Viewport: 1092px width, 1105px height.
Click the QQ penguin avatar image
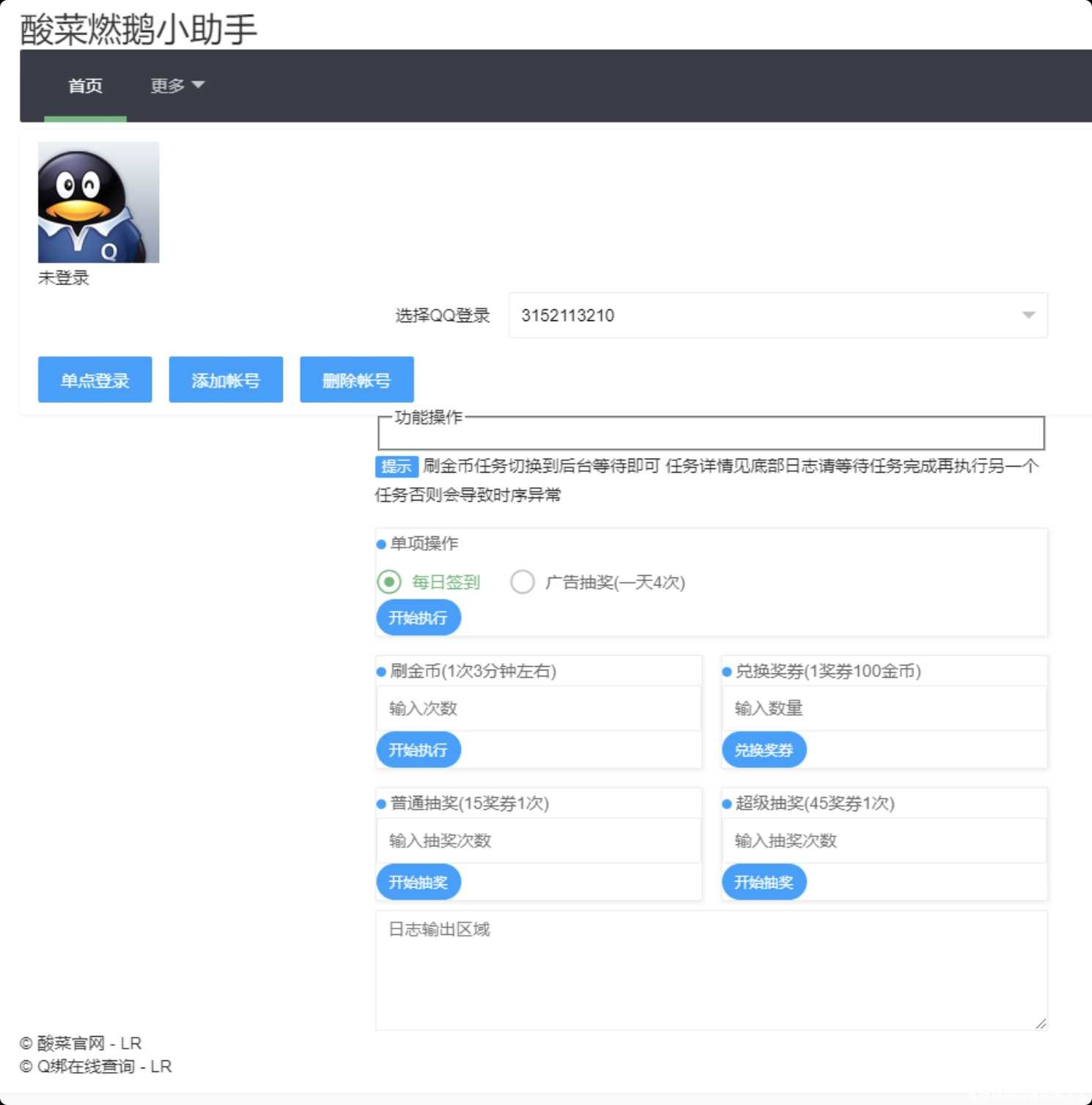click(x=98, y=202)
